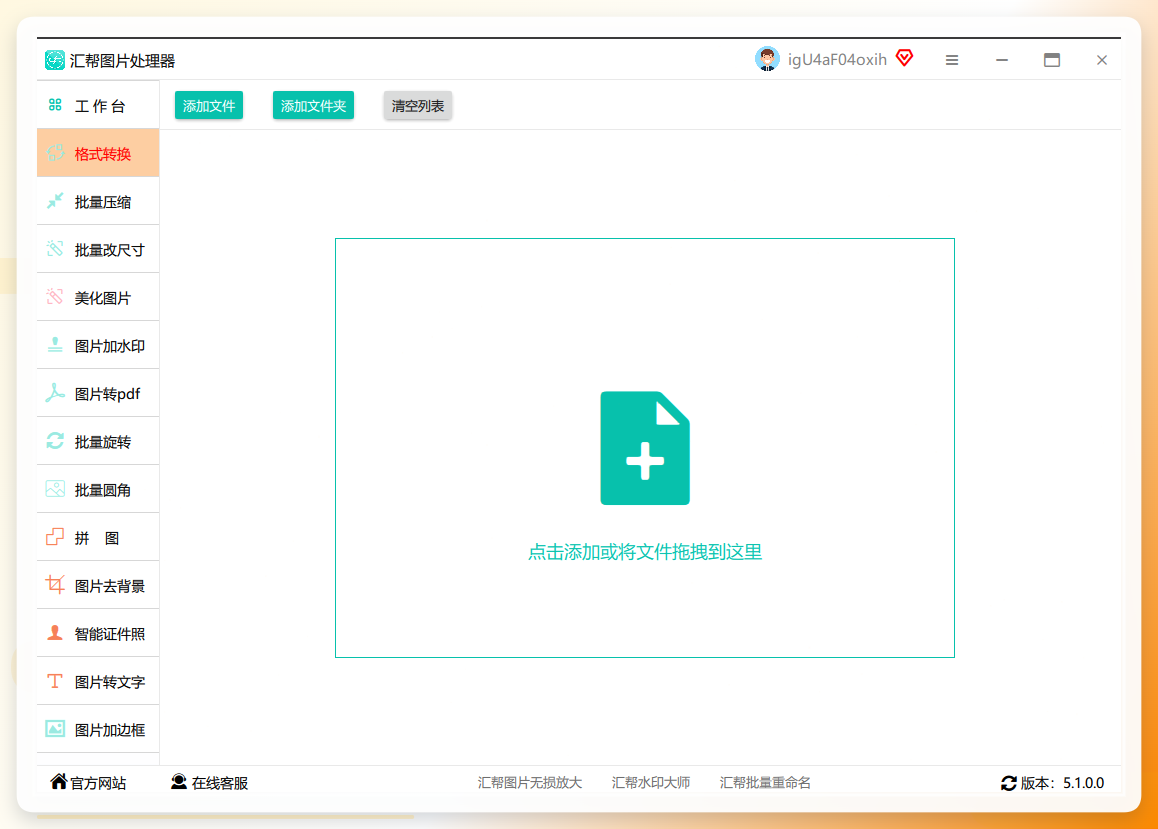Choose 批量旋转 from sidebar

[x=98, y=441]
